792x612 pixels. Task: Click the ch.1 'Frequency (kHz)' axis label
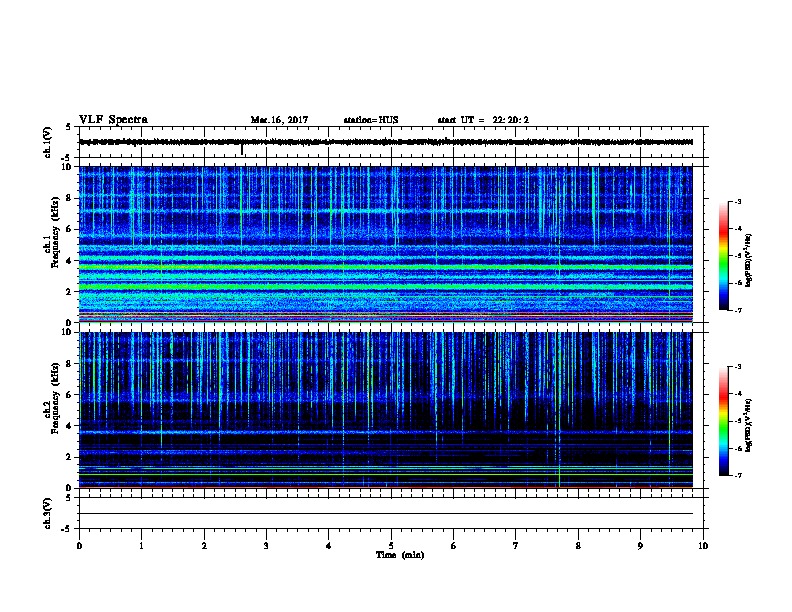(55, 232)
